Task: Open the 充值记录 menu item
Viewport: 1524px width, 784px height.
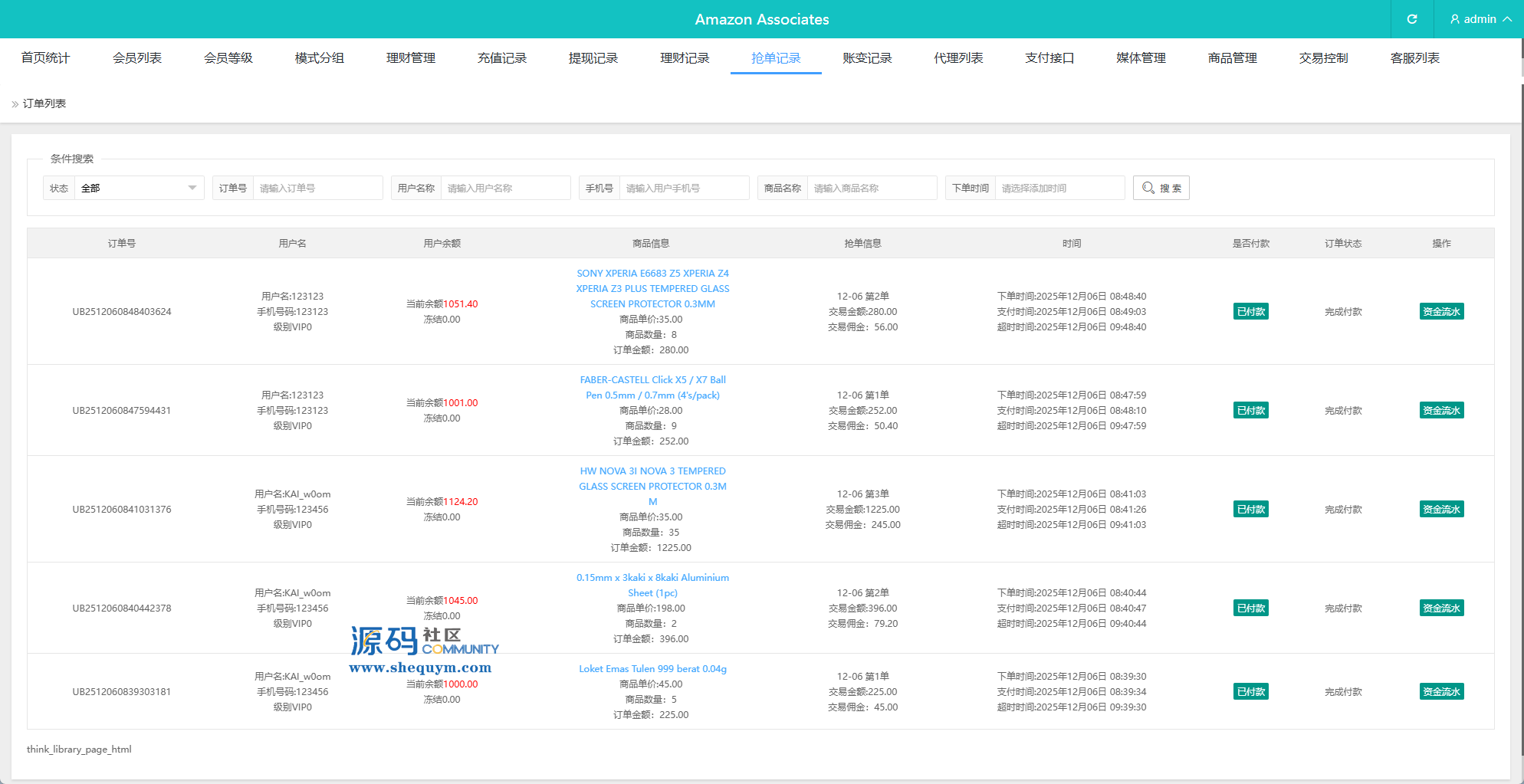Action: pos(501,58)
